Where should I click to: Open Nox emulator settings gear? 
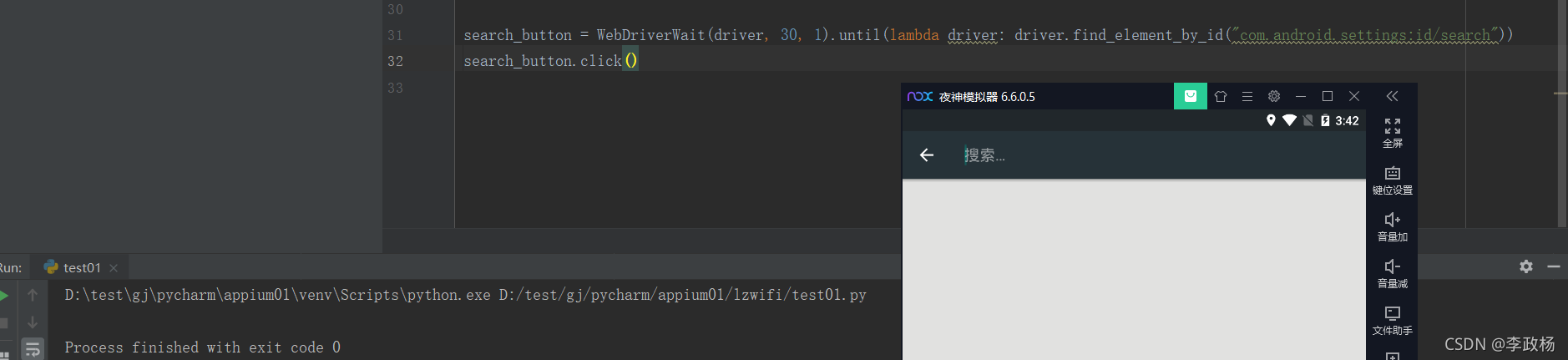tap(1273, 96)
